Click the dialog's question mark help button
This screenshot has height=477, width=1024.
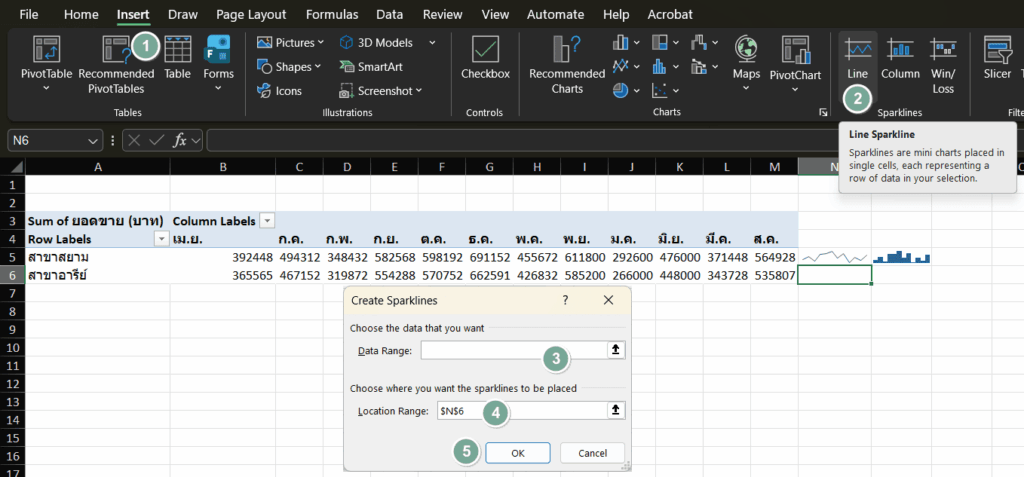click(565, 301)
